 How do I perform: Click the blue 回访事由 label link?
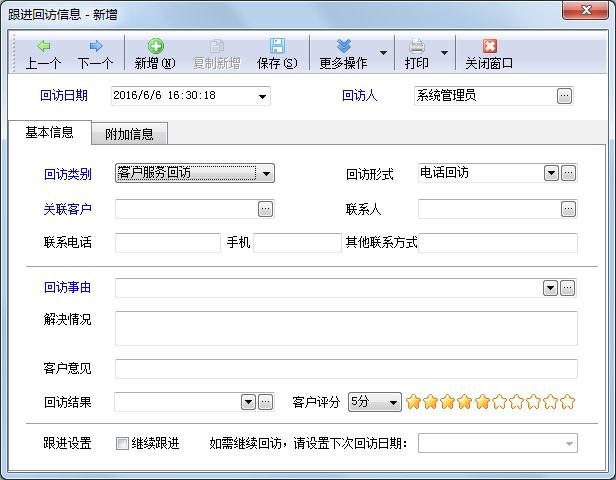pos(67,288)
